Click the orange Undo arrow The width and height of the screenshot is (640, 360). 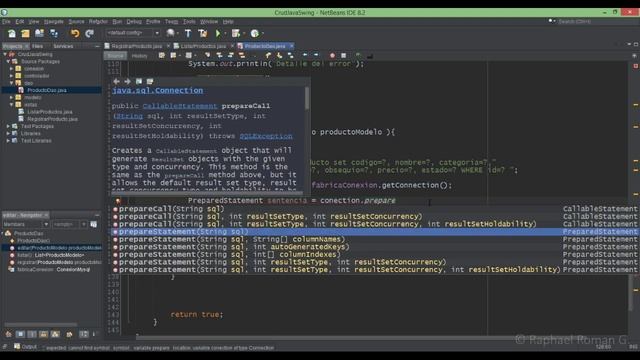click(x=75, y=33)
